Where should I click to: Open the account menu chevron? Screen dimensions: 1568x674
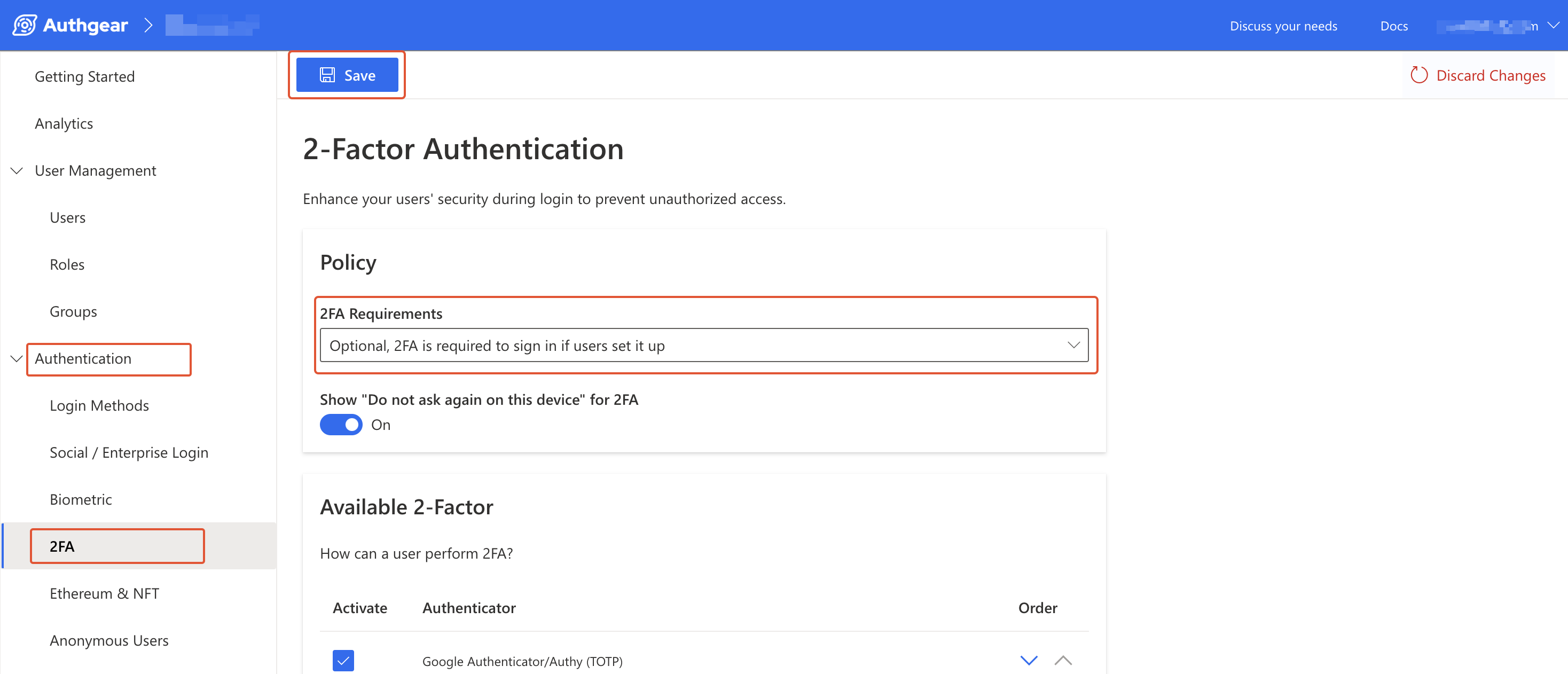[1553, 25]
